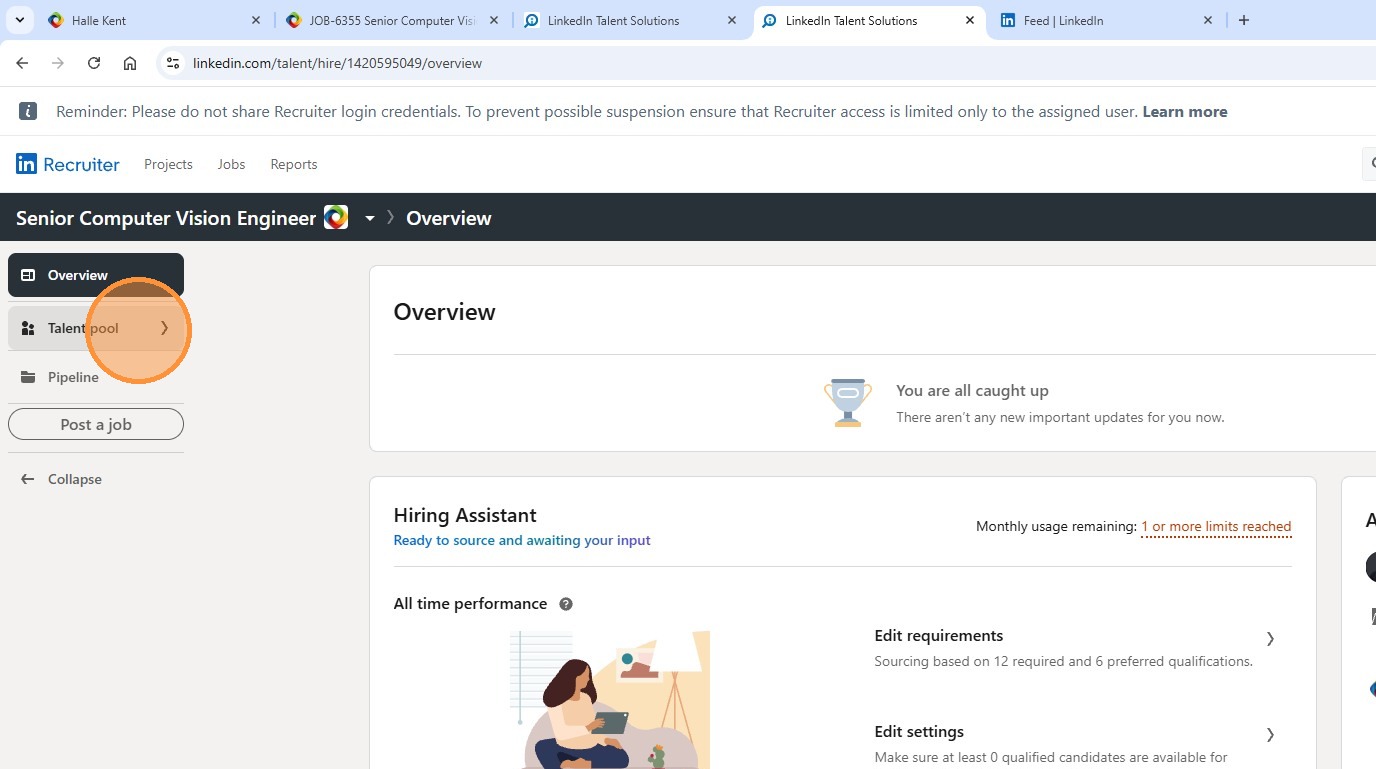Switch to the JOB-6355 Senior Computer Vision tab
This screenshot has height=769, width=1376.
(393, 20)
